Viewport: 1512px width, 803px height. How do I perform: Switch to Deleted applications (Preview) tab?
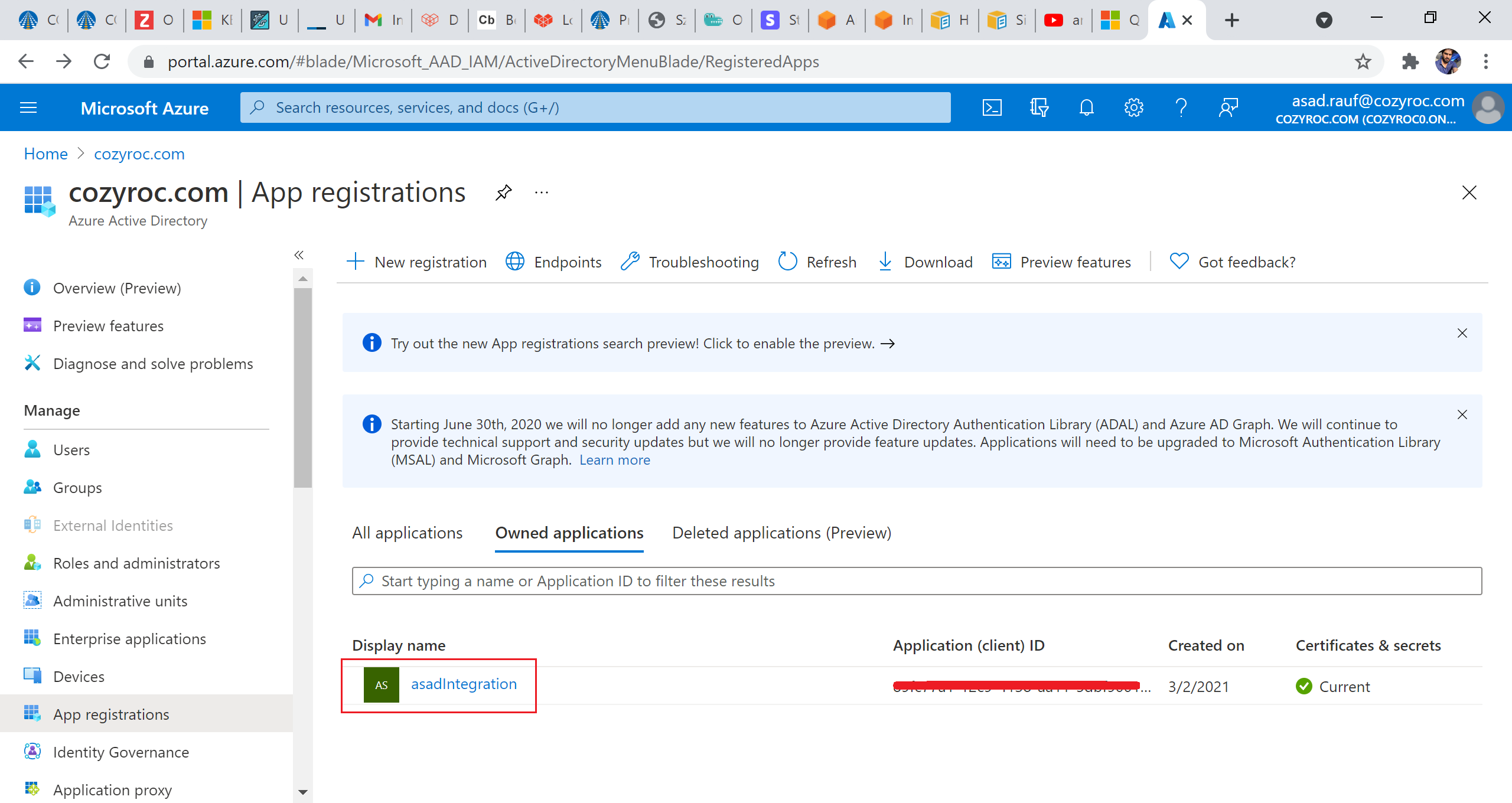coord(781,533)
